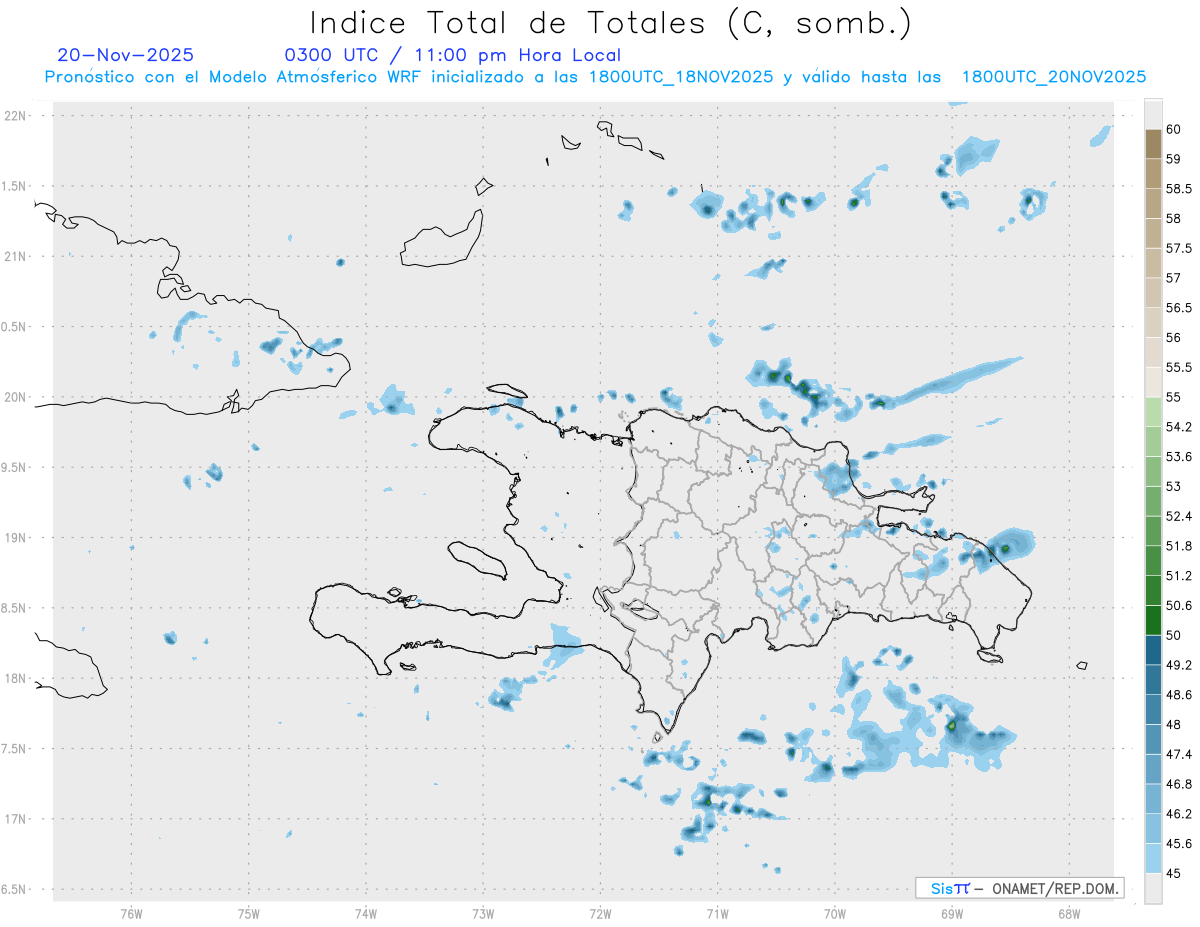Click the 75W longitude label
Viewport: 1200px width, 927px height.
click(248, 913)
